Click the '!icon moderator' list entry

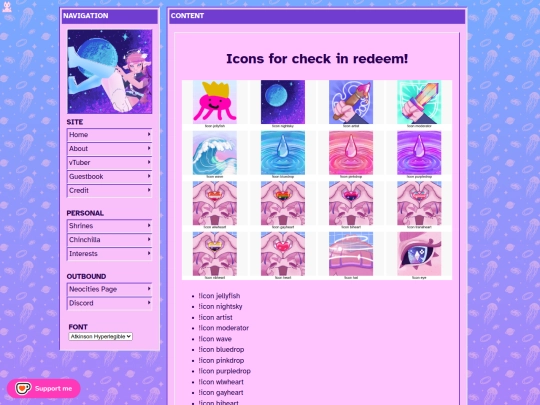click(224, 328)
